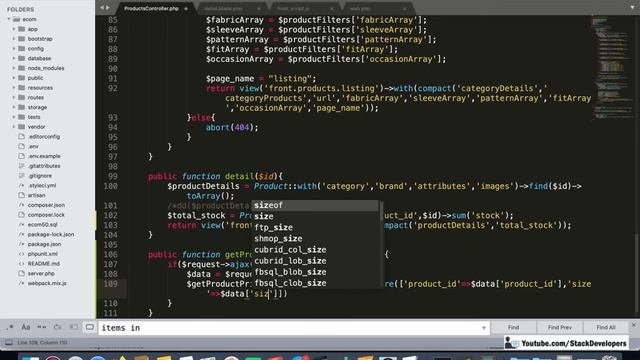Click the Find Prev button
The width and height of the screenshot is (640, 360).
560,327
